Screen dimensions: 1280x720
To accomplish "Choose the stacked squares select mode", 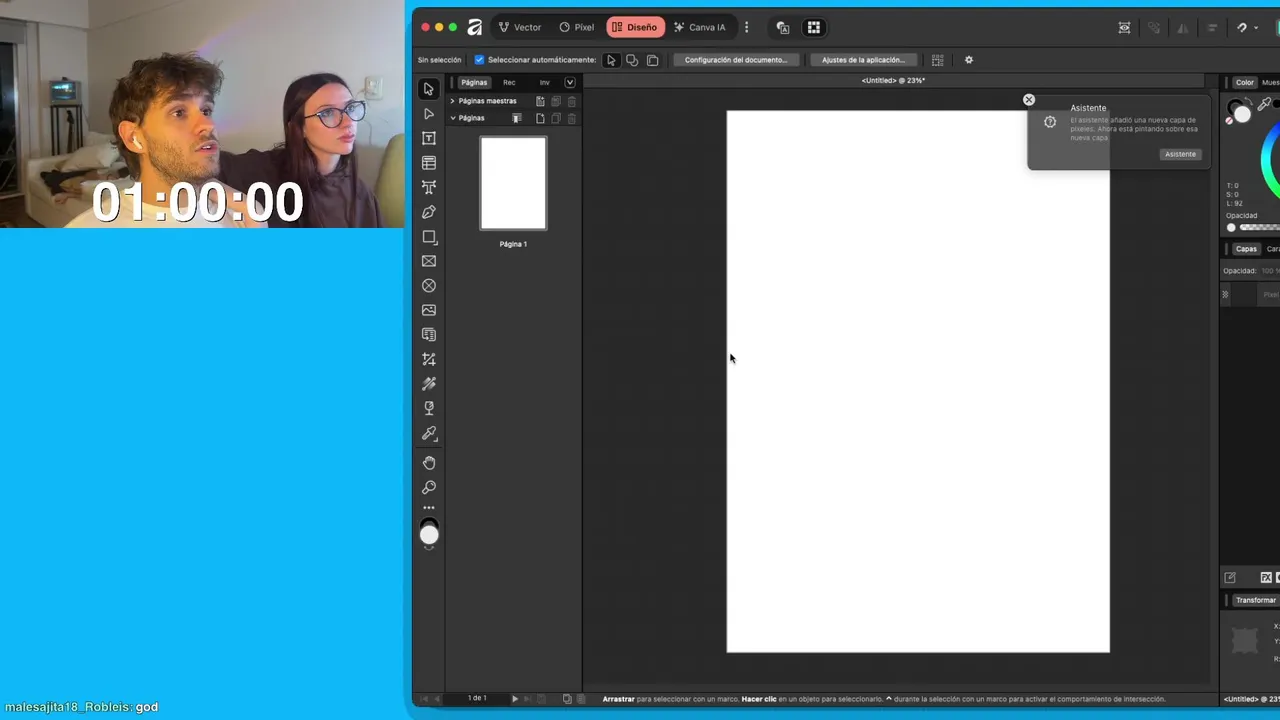I will 653,60.
